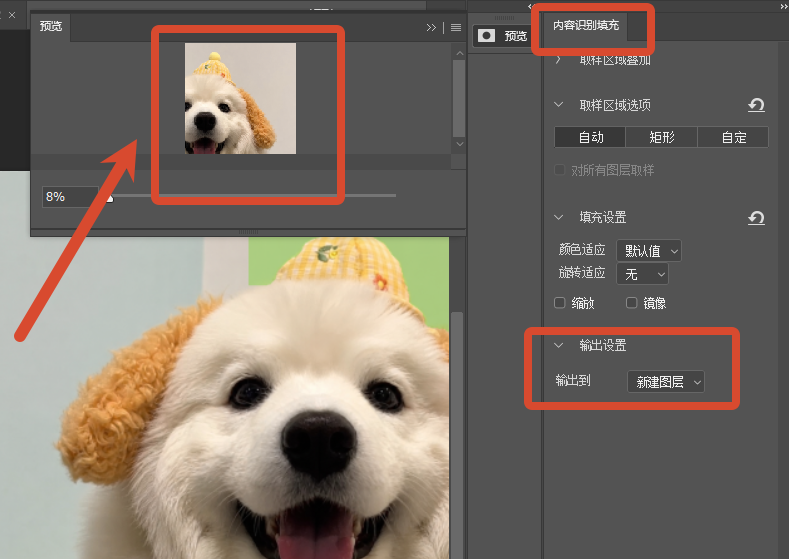Open the 输出到 新建图层 dropdown
789x559 pixels.
pos(666,382)
